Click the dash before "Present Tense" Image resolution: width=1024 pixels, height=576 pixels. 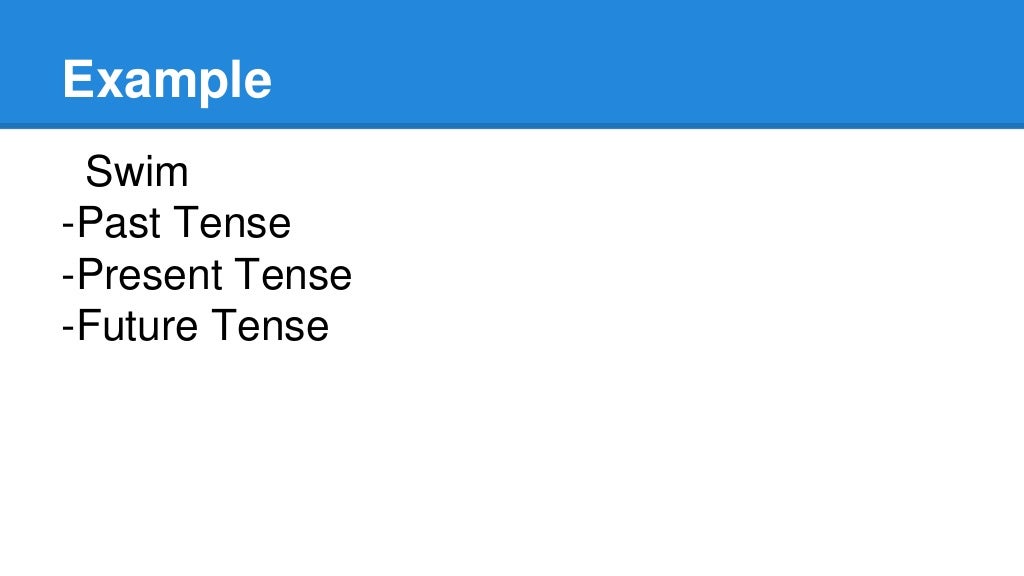(x=68, y=277)
